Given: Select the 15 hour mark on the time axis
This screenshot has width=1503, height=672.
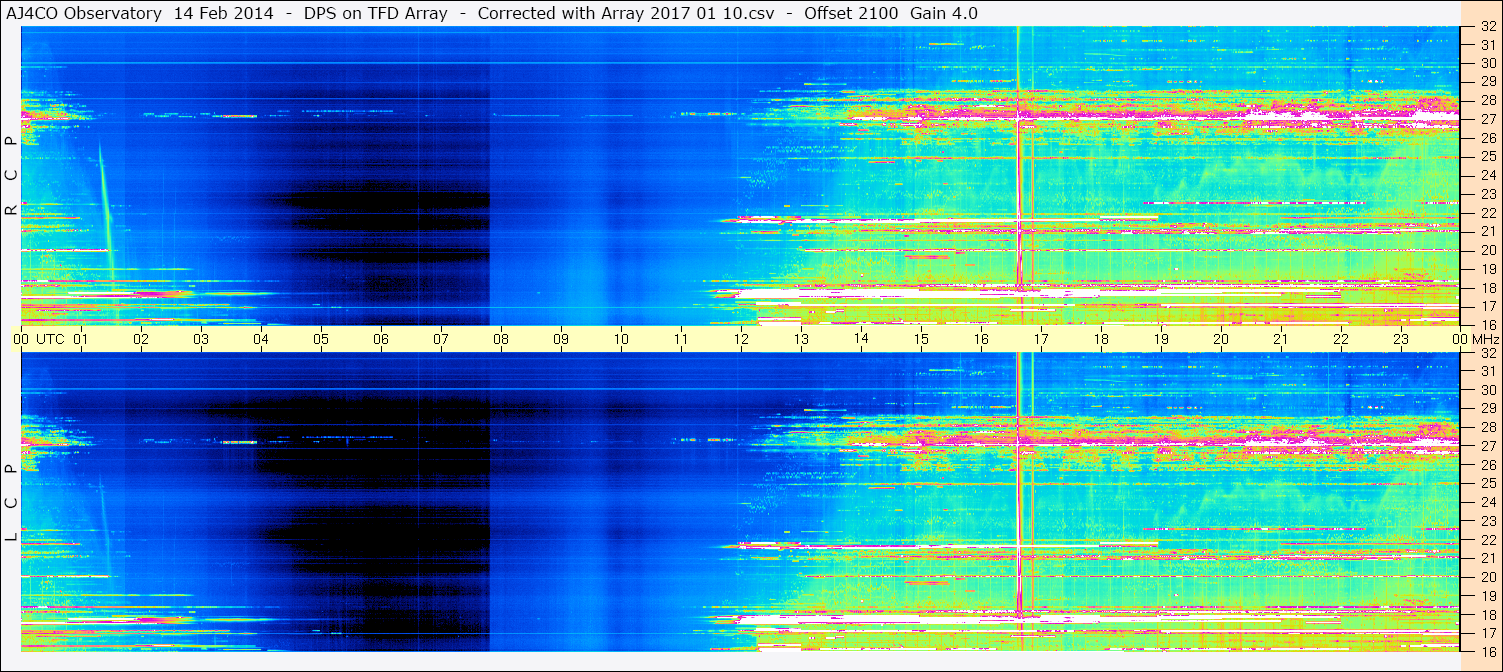Looking at the screenshot, I should (921, 339).
